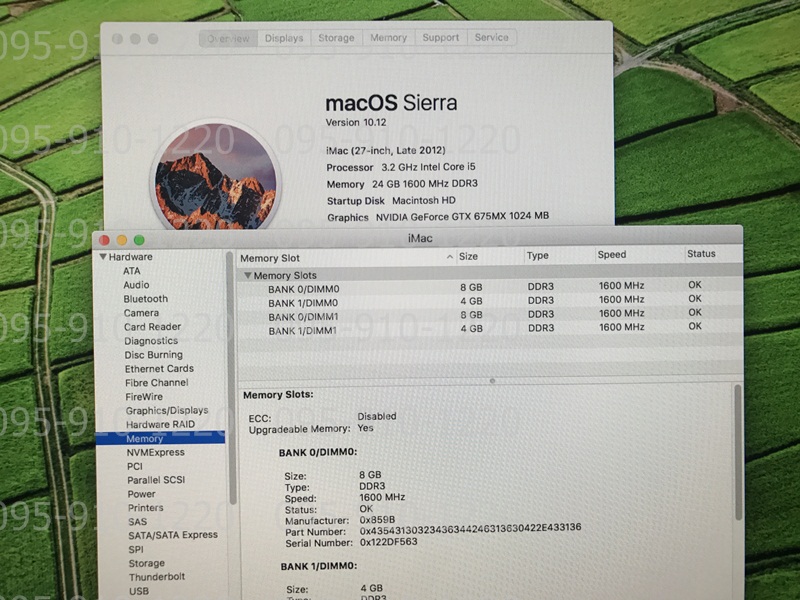Switch to the Overview tab in About This Mac
This screenshot has height=600, width=800.
[228, 38]
